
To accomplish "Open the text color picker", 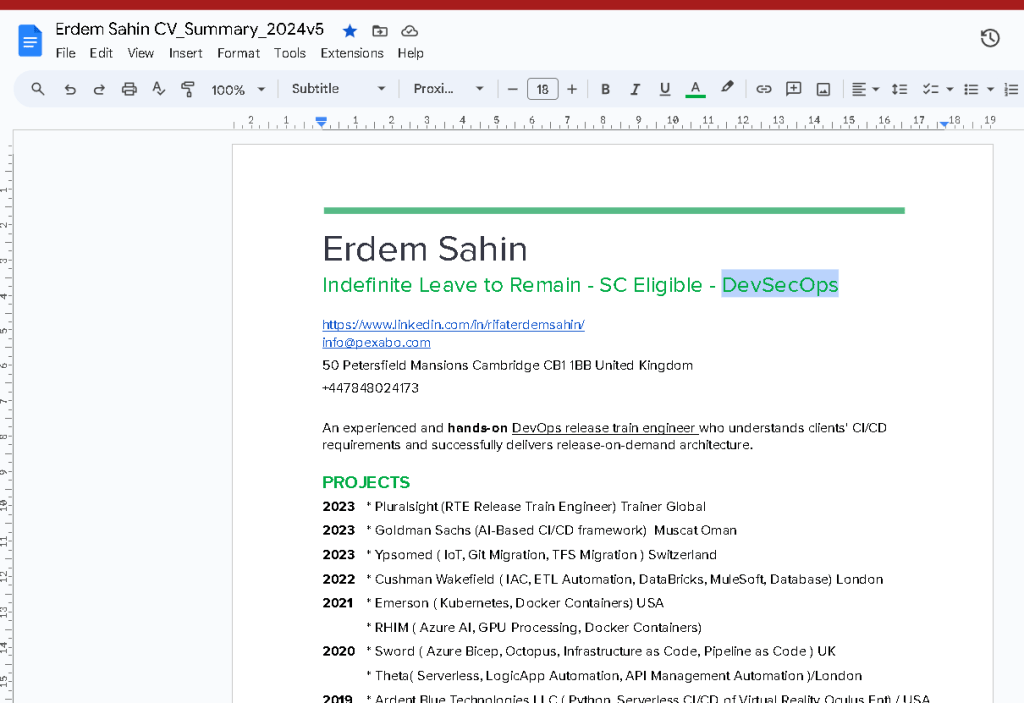I will pyautogui.click(x=696, y=89).
